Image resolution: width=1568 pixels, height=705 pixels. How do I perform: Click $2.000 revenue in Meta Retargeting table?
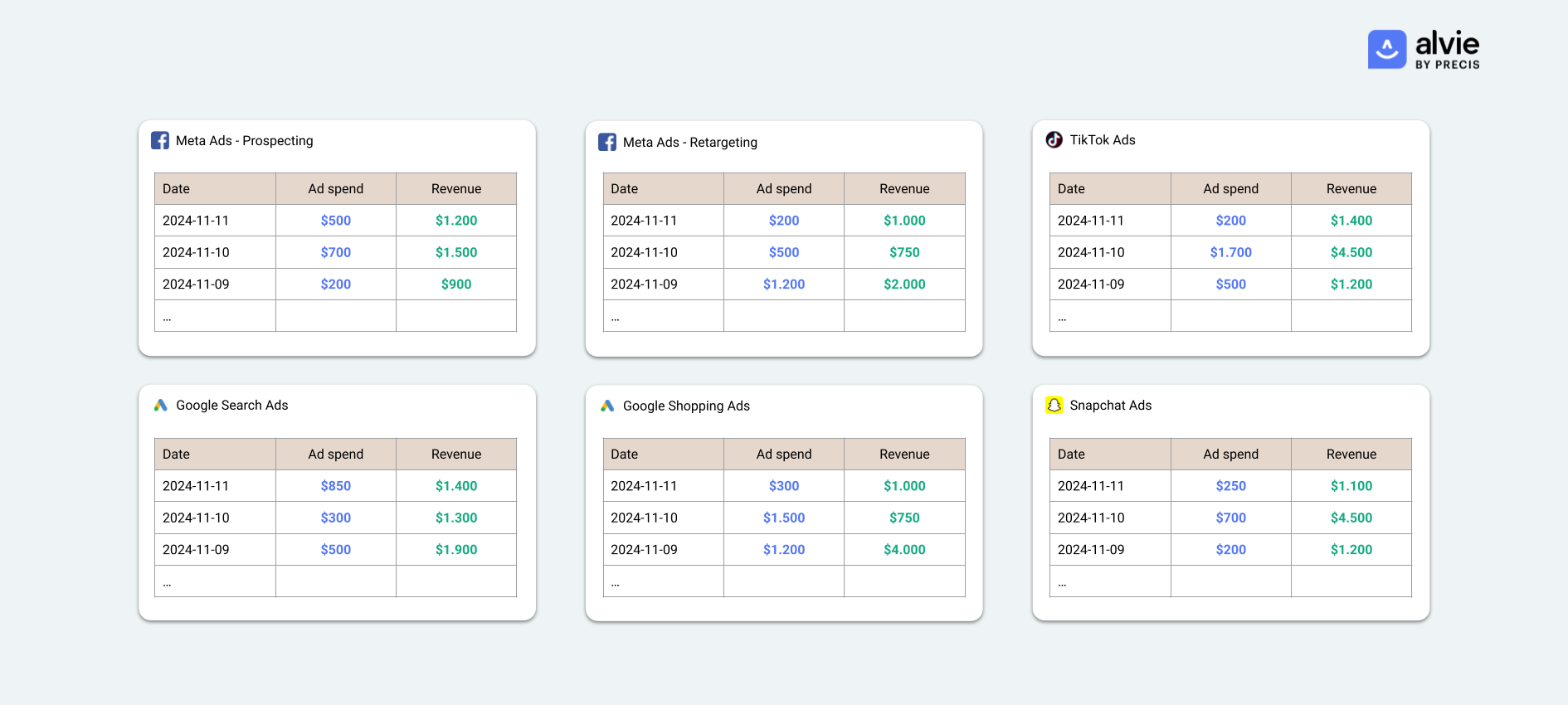904,284
